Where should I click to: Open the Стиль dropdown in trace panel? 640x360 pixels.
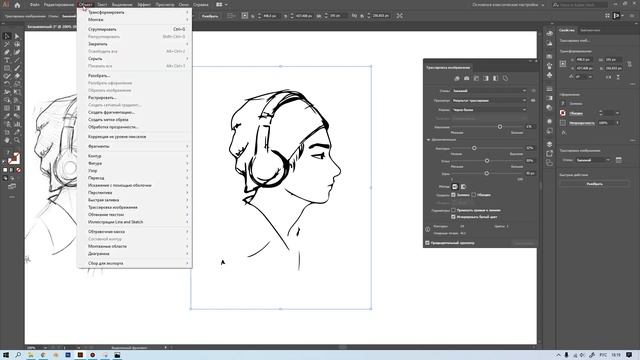[489, 91]
